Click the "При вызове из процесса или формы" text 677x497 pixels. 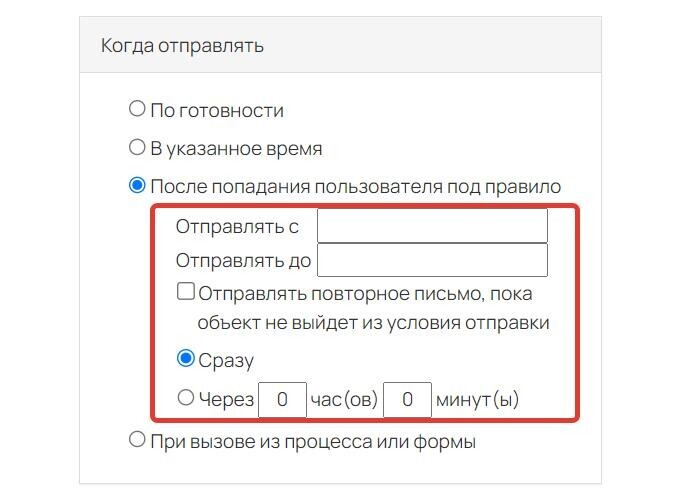[x=313, y=442]
